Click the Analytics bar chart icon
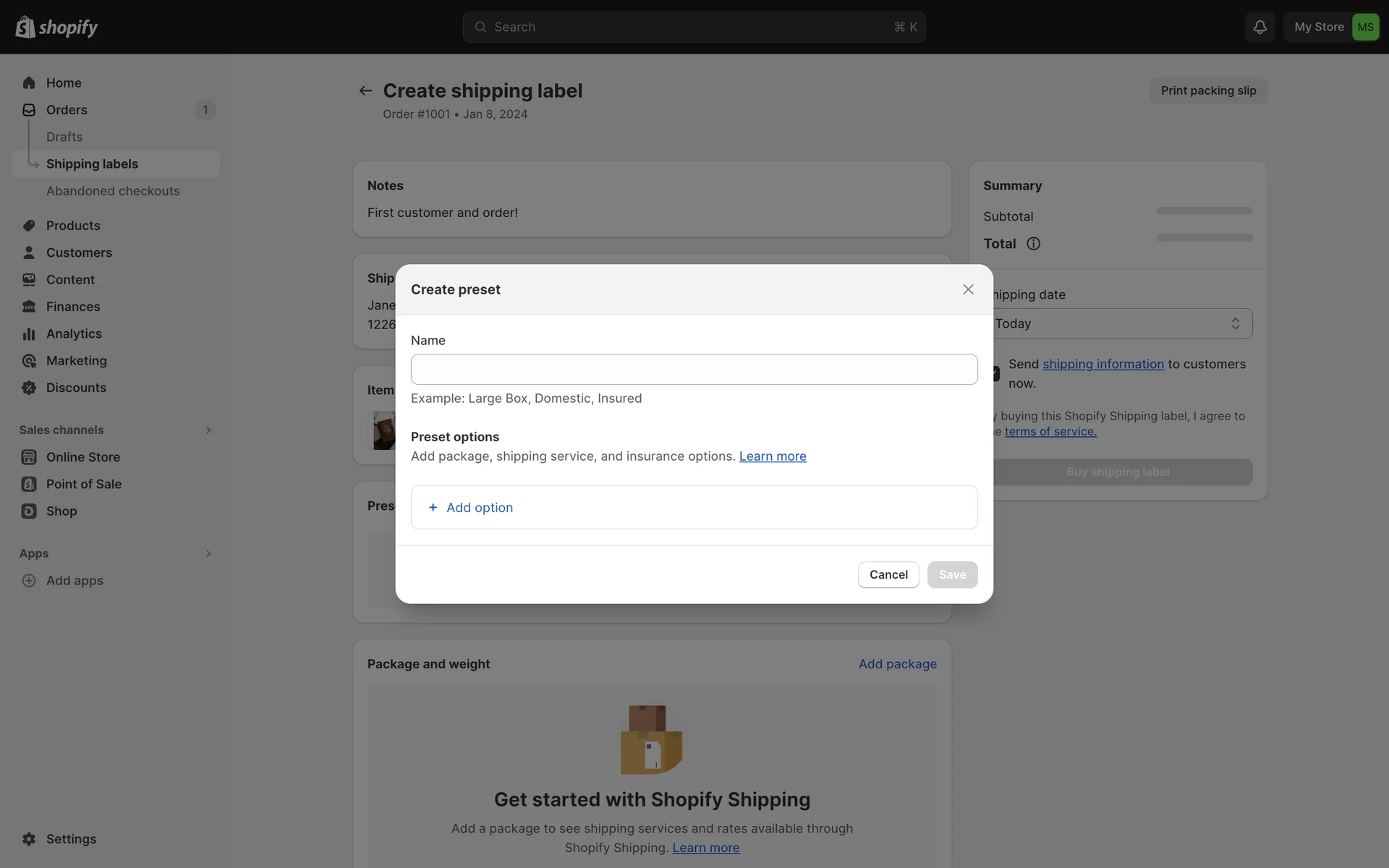 tap(29, 333)
